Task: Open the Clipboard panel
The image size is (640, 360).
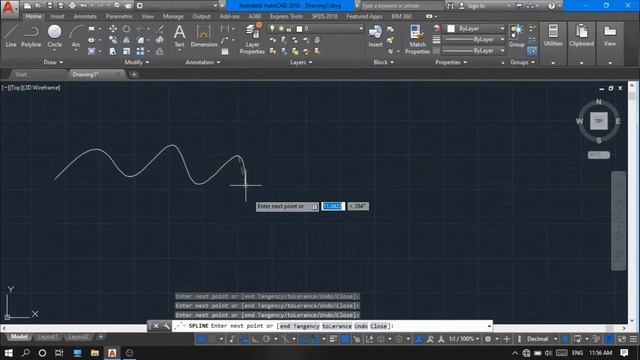Action: 582,36
